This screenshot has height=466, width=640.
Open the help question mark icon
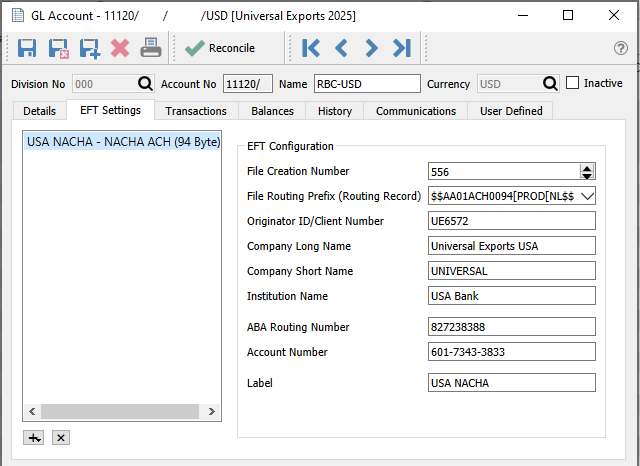pos(621,48)
